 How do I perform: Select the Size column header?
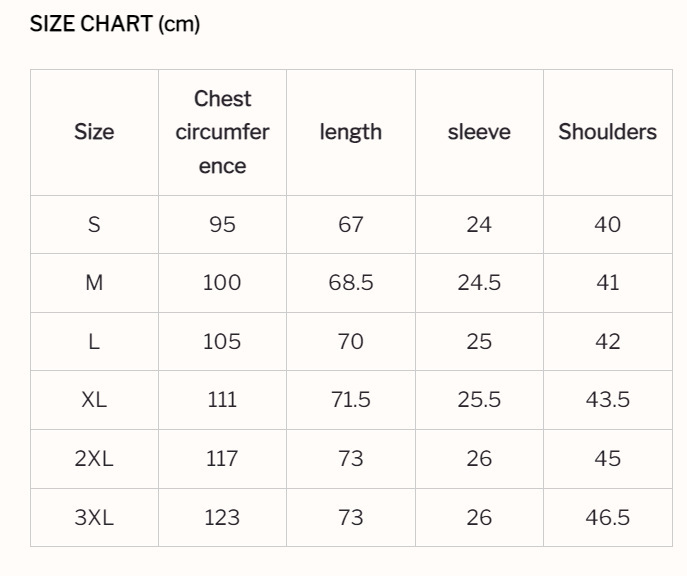click(94, 132)
